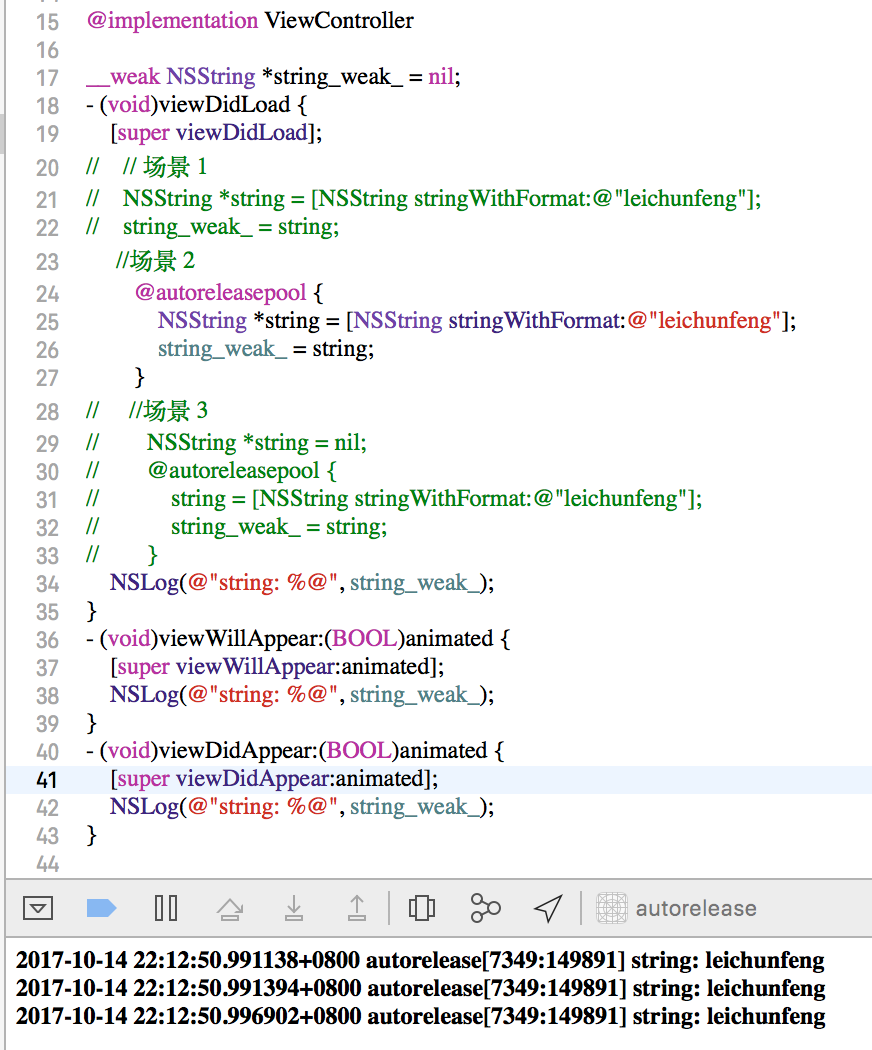Click the Step Out debug icon

[x=357, y=909]
